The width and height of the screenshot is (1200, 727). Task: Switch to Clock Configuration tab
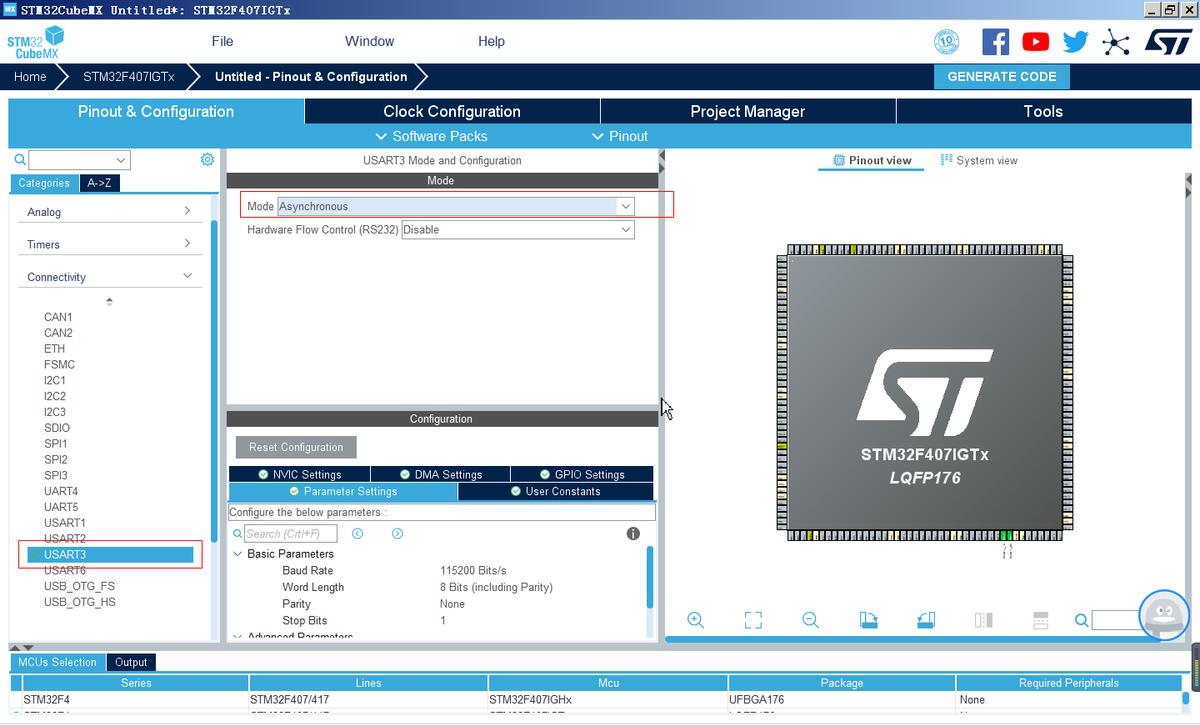click(x=452, y=111)
